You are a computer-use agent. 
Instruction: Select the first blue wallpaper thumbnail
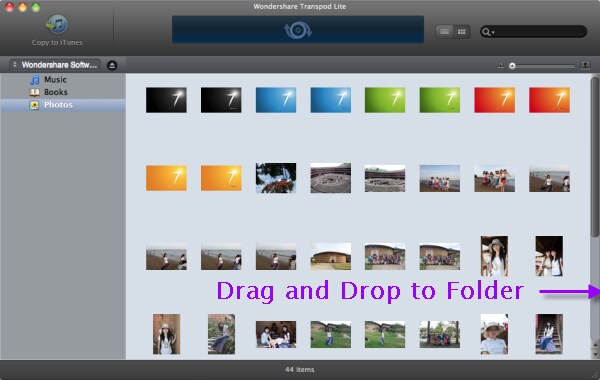tap(276, 100)
